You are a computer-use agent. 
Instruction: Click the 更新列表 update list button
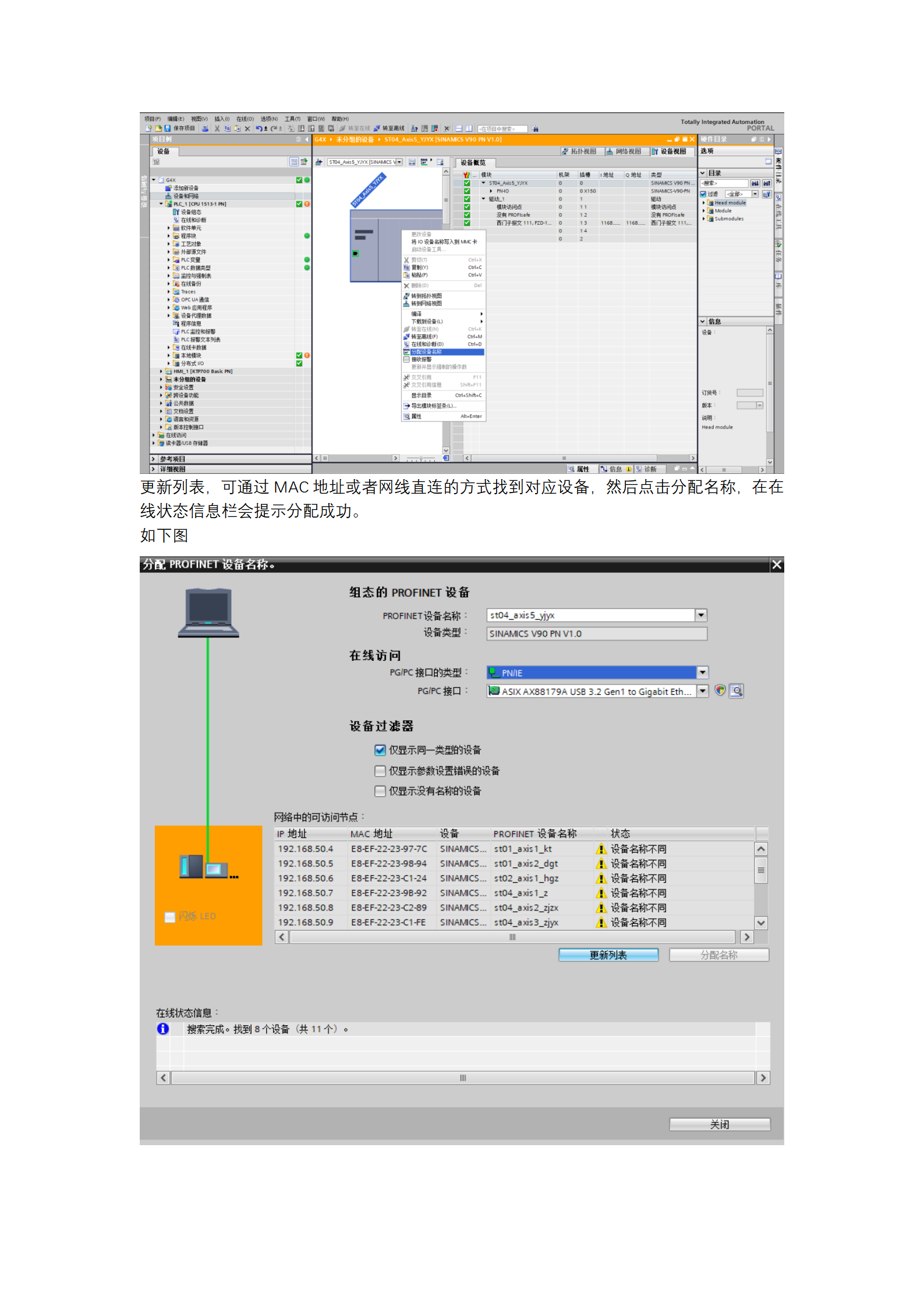608,955
